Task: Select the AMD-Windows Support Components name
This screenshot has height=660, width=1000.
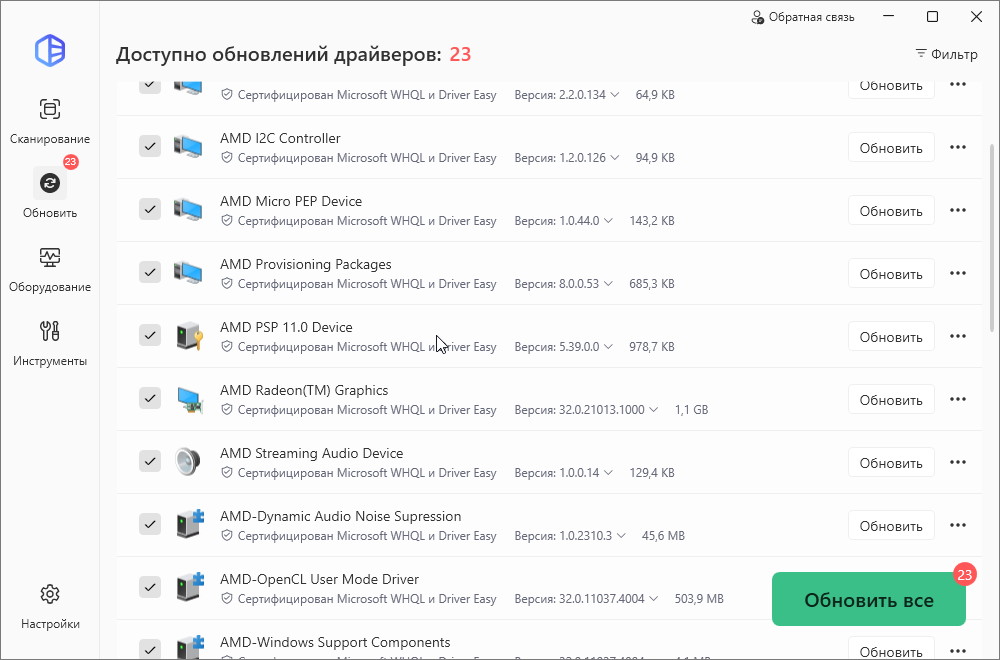Action: pyautogui.click(x=335, y=642)
